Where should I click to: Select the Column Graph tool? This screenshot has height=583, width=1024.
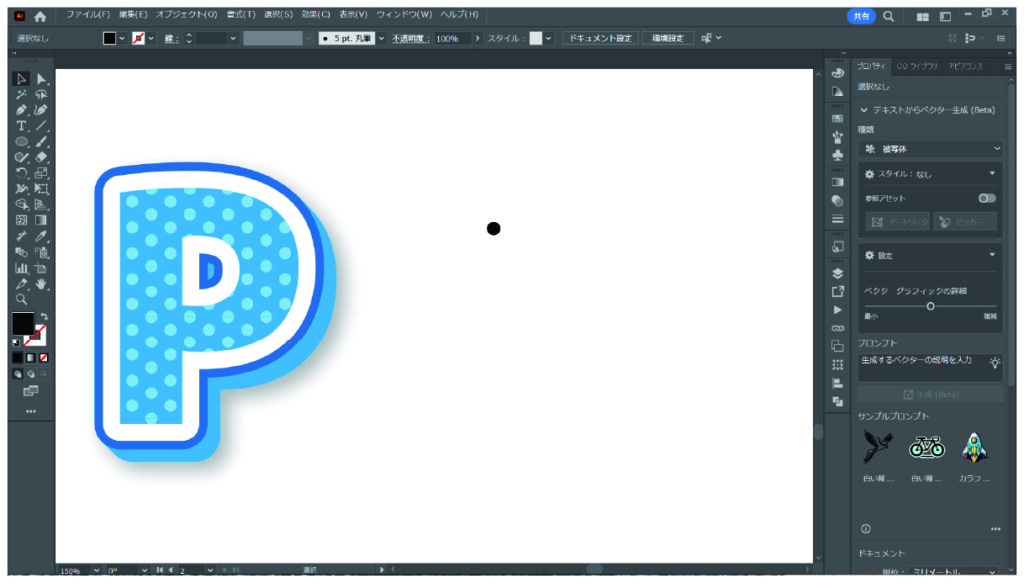[21, 268]
